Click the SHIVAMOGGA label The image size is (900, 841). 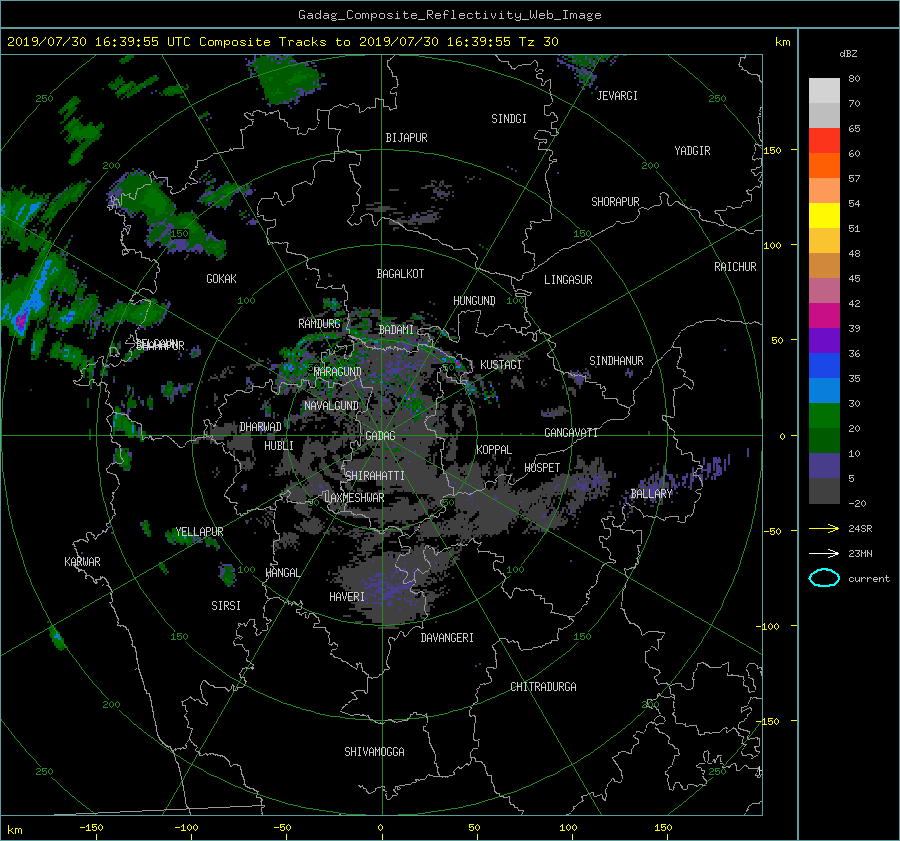374,752
